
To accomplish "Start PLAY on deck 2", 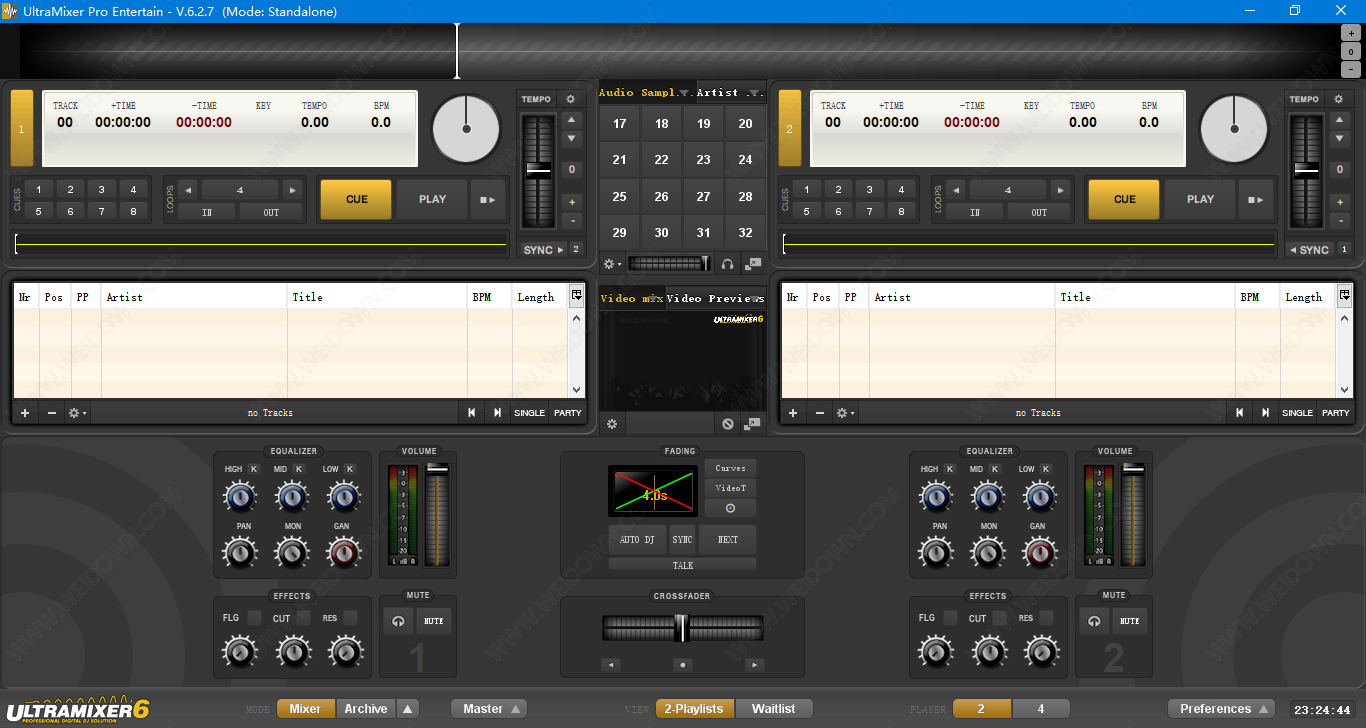I will click(x=1200, y=199).
